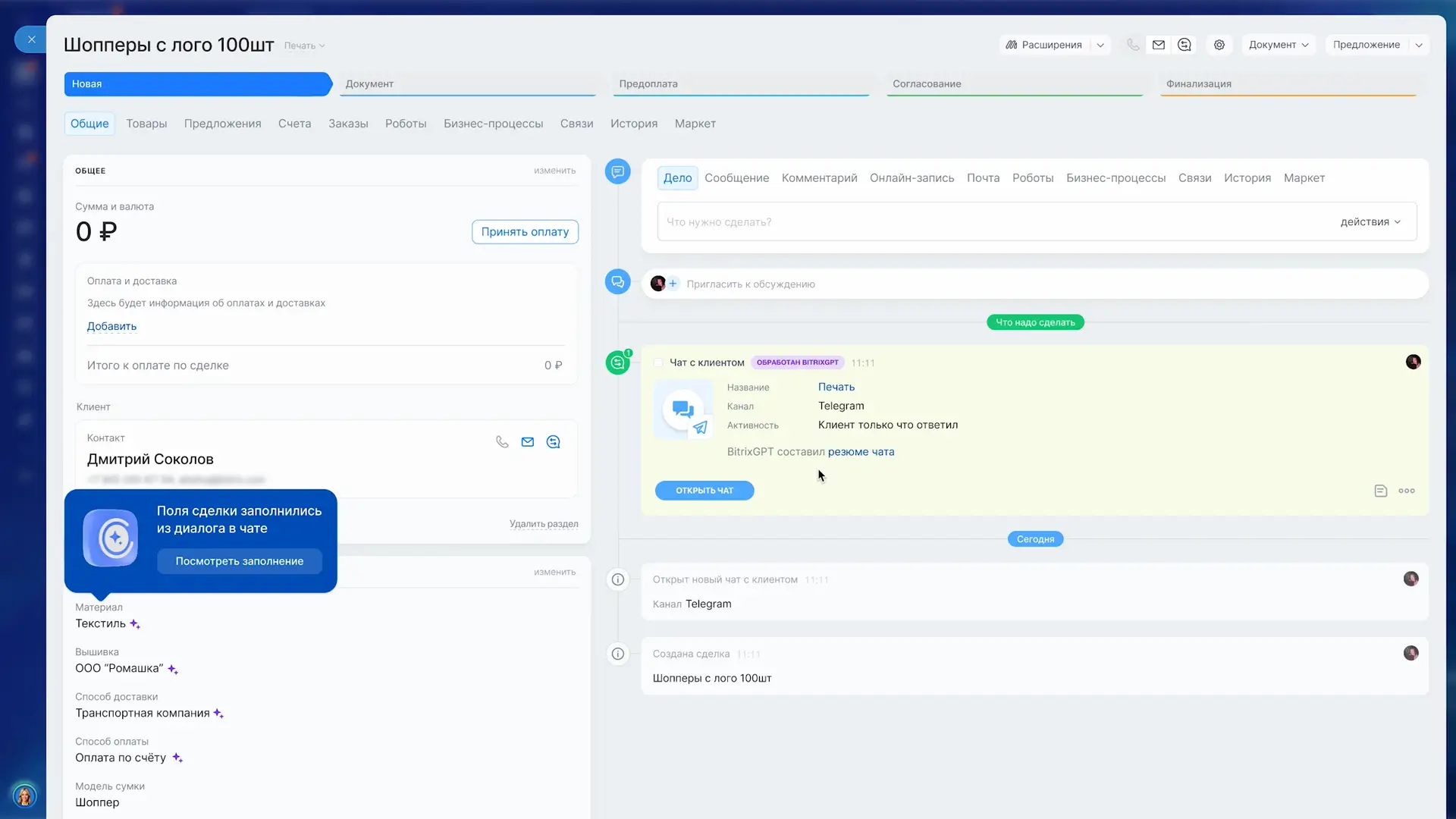Click the note icon on the Чат с клиентом card

(1380, 491)
